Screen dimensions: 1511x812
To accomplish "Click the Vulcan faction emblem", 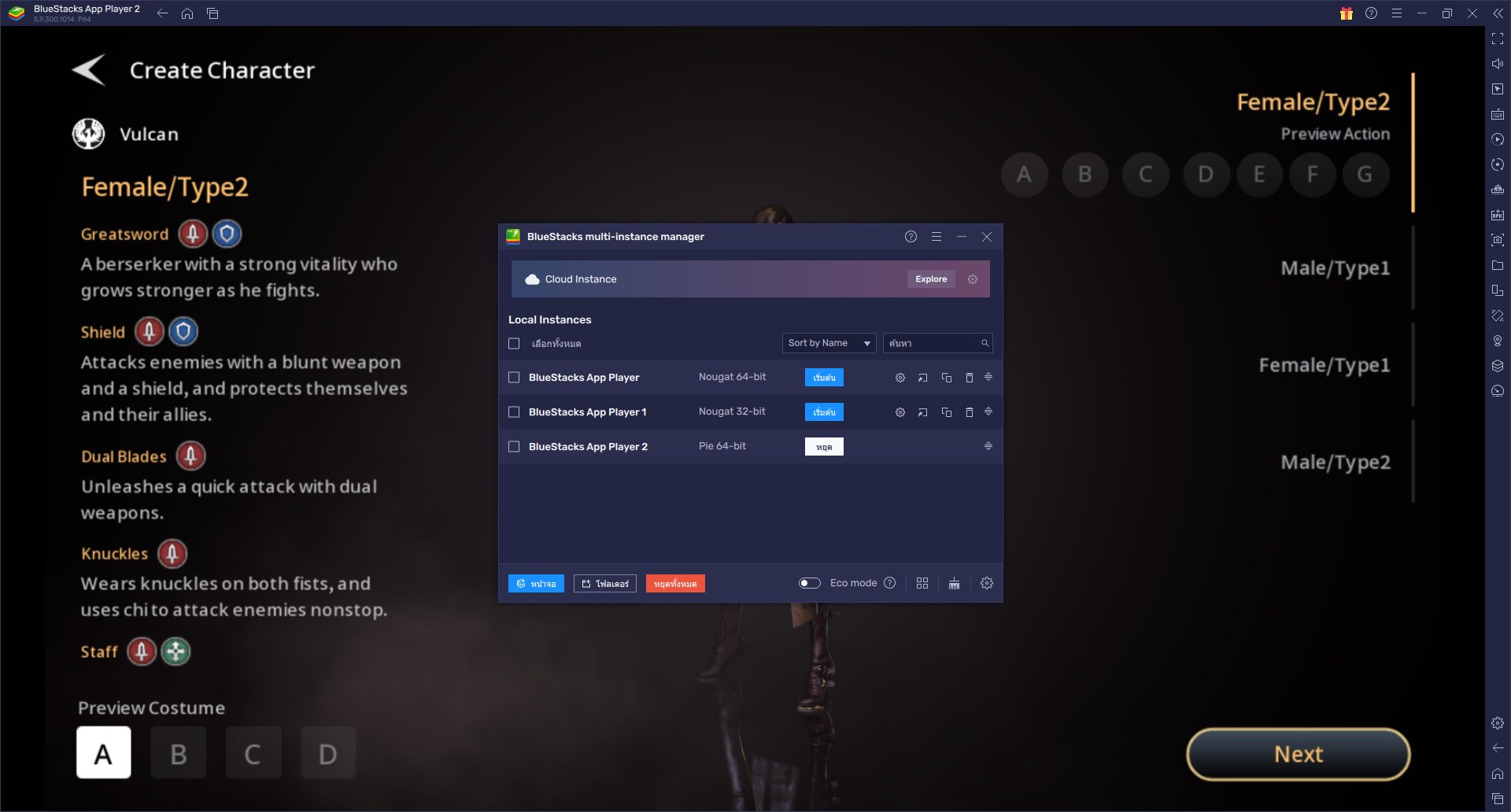I will coord(88,134).
